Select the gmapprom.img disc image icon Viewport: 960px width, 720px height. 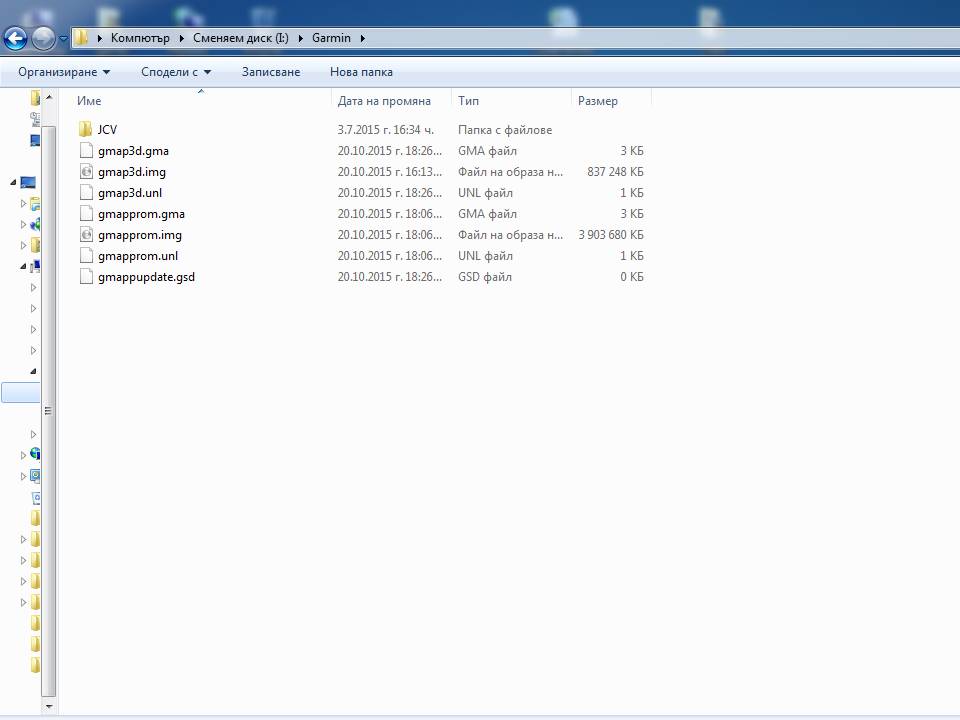tap(85, 235)
